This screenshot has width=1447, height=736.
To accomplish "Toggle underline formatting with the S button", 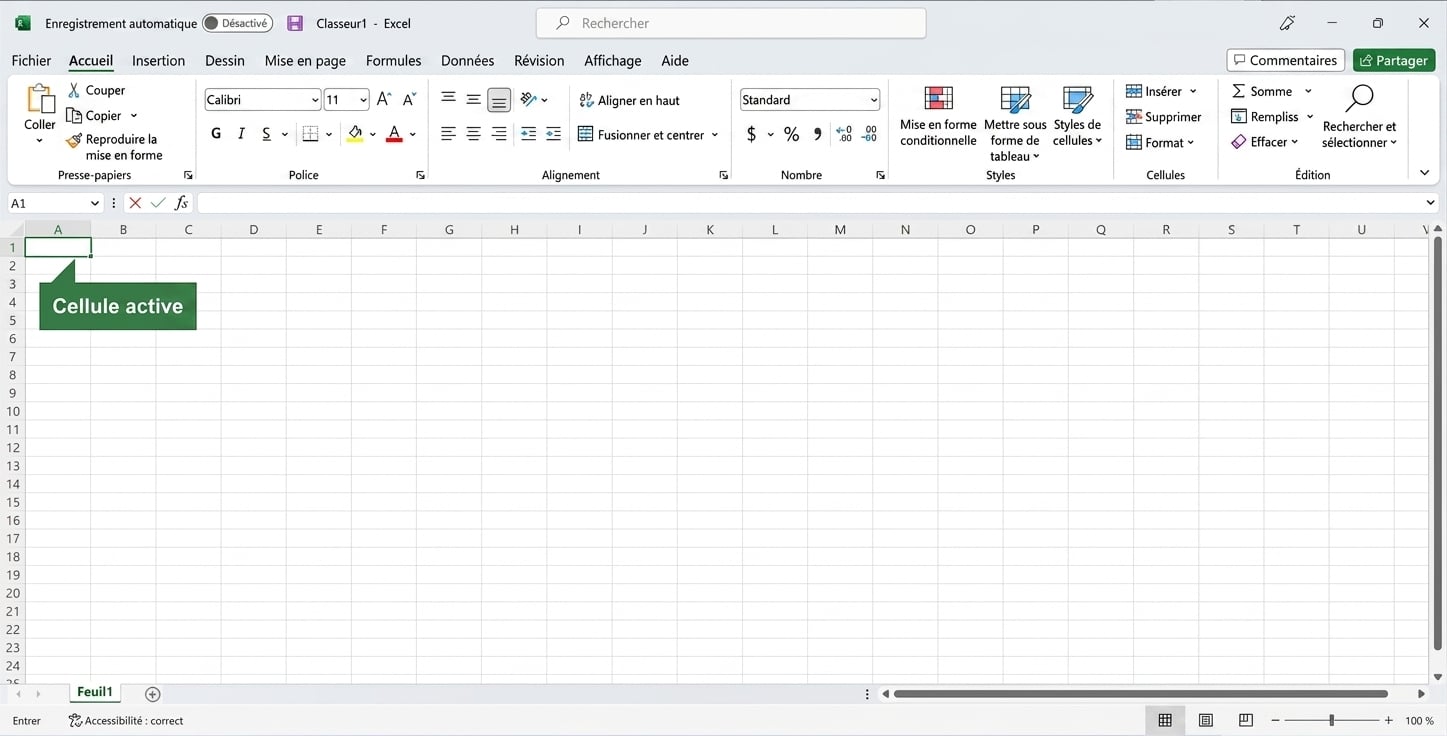I will point(266,134).
